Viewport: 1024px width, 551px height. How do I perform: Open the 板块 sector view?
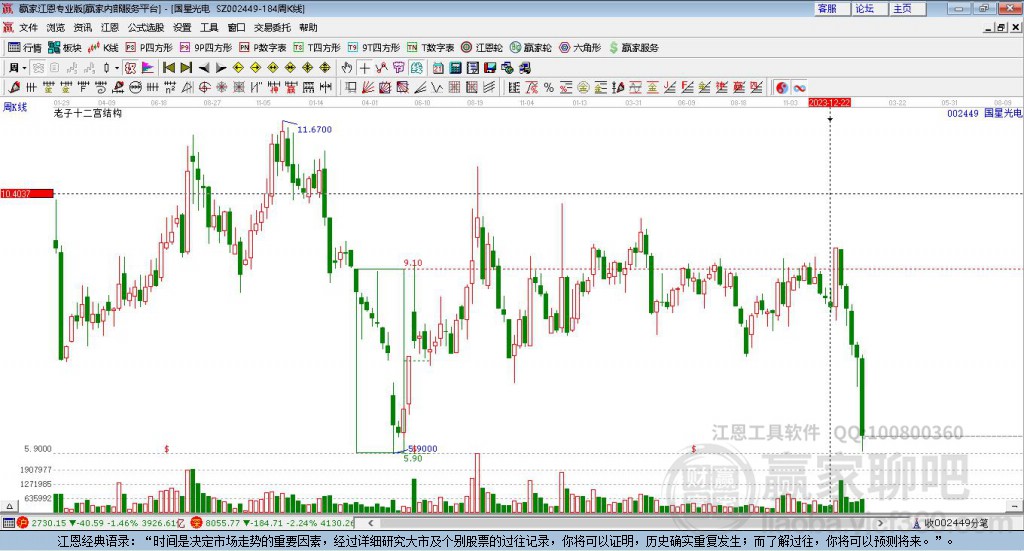pos(64,48)
